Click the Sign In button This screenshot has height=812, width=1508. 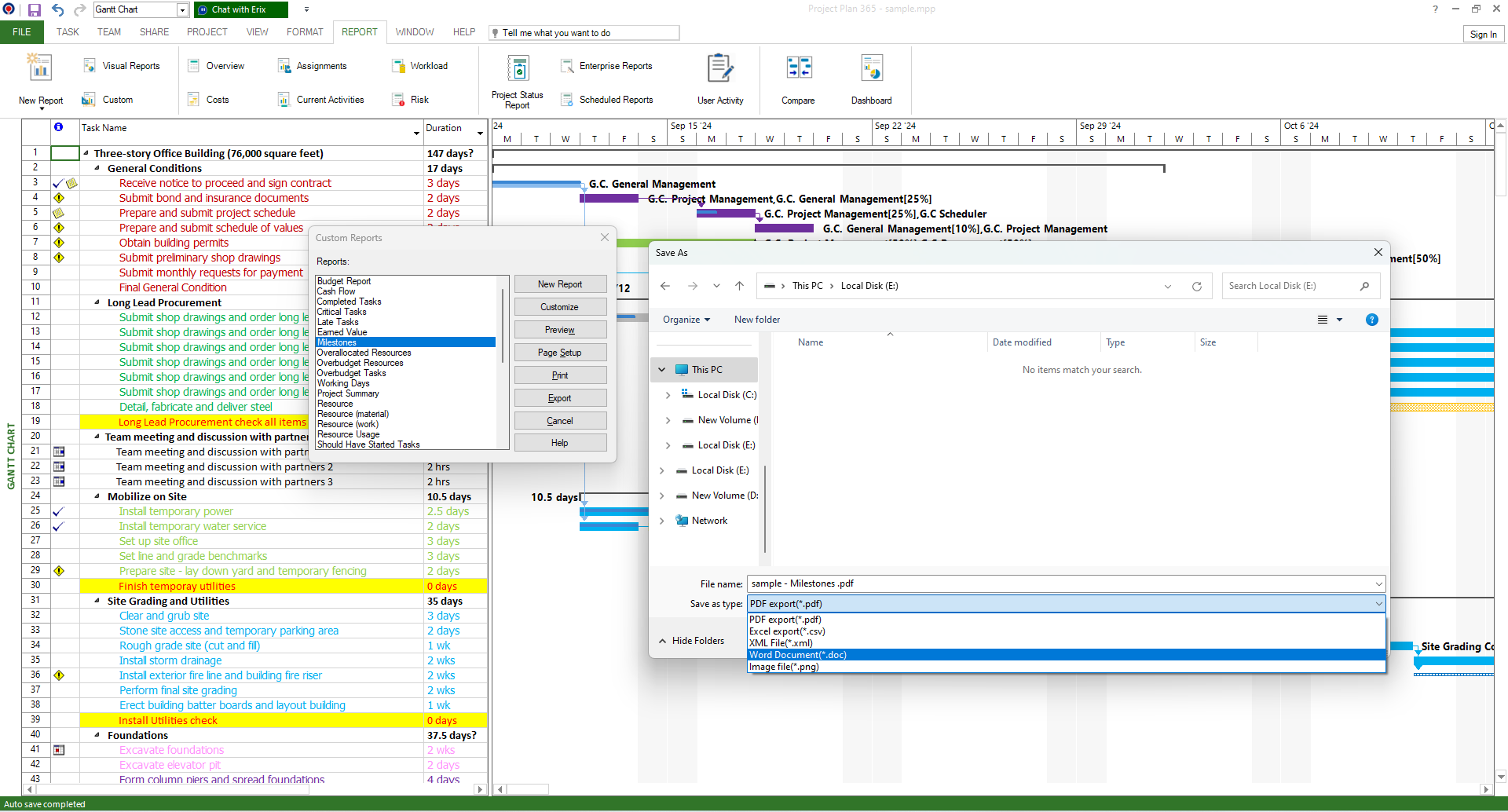coord(1483,35)
